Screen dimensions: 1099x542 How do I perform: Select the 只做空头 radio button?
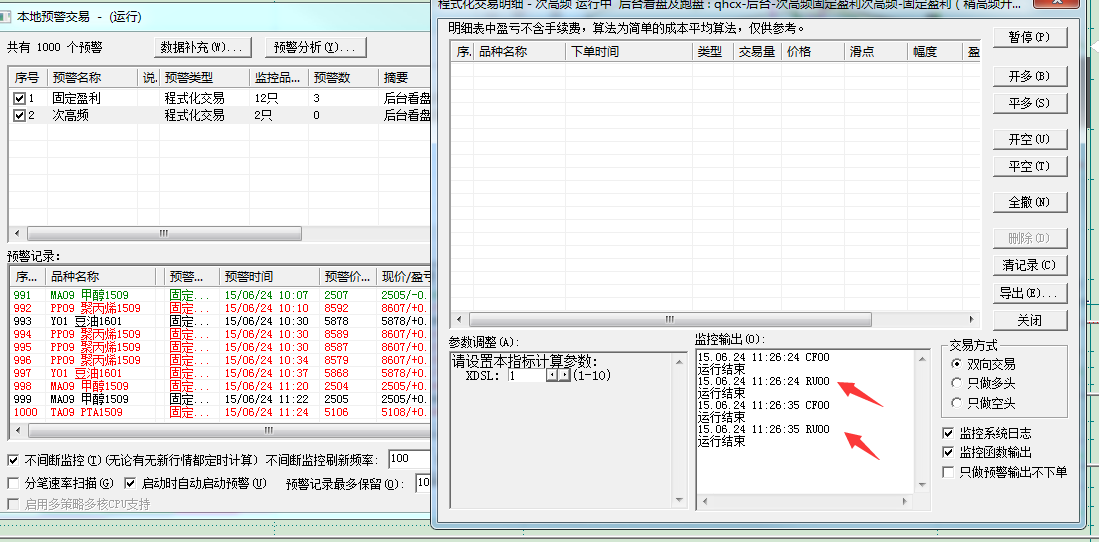pyautogui.click(x=959, y=403)
